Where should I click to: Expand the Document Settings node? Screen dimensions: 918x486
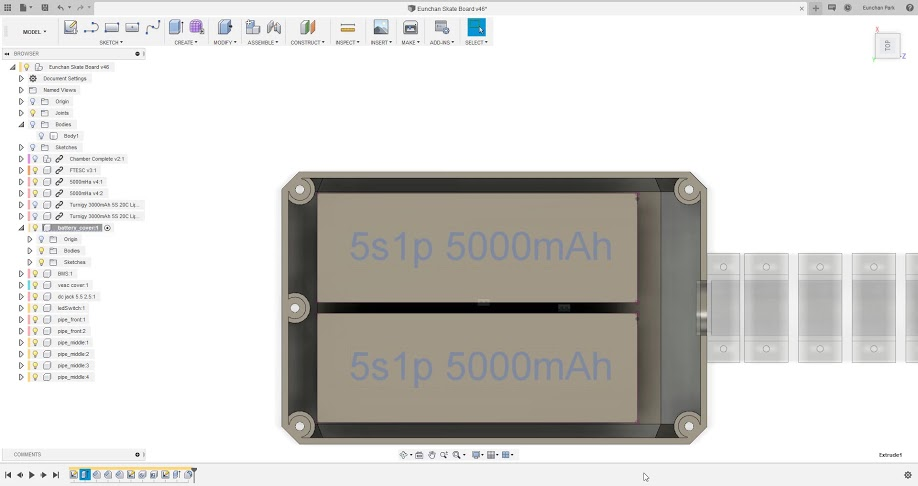click(21, 78)
